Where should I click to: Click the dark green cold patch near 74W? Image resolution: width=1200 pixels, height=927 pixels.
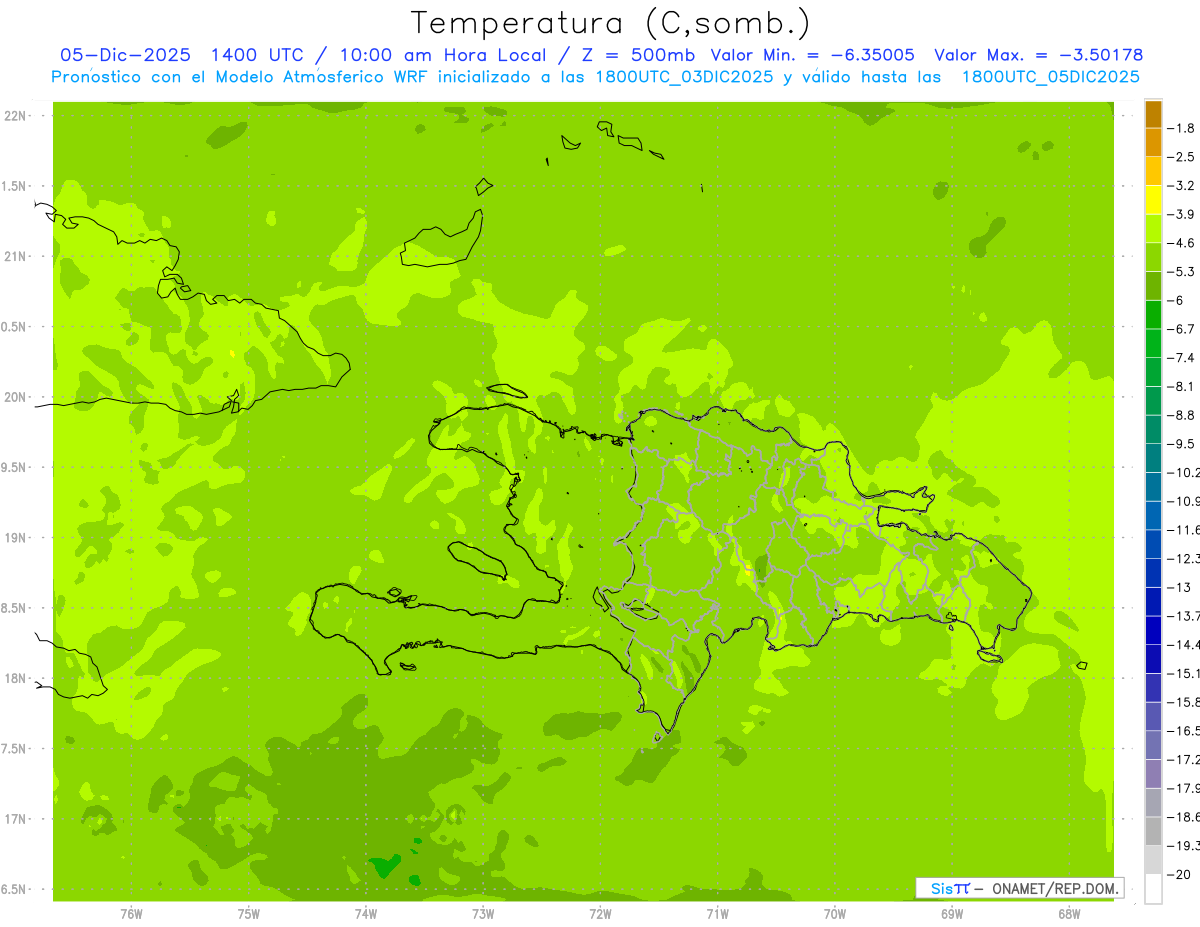(x=384, y=865)
